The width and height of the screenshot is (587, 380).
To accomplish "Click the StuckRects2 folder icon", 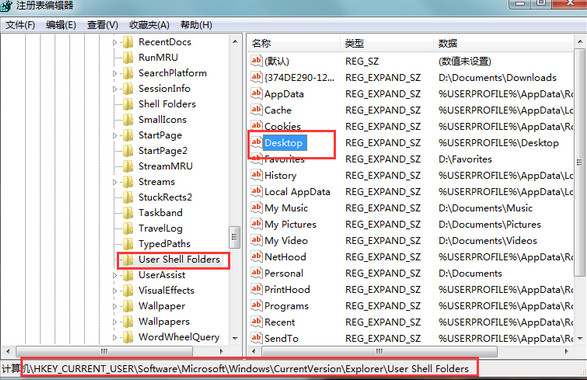I will (x=128, y=197).
